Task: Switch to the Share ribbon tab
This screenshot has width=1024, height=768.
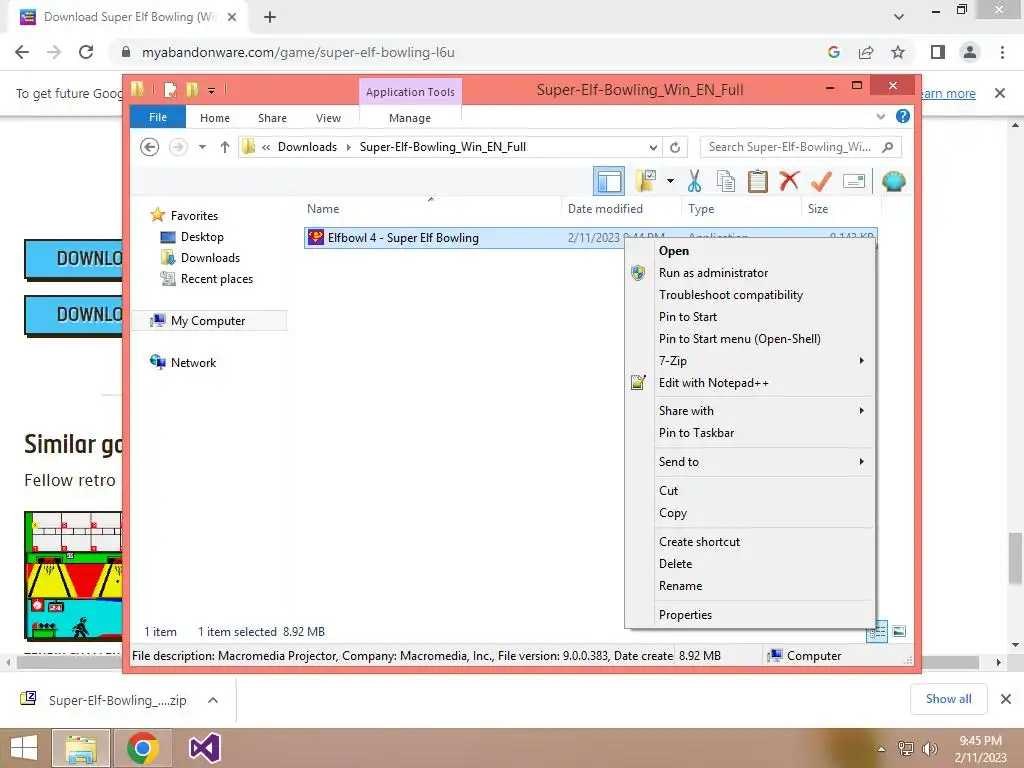Action: 272,118
